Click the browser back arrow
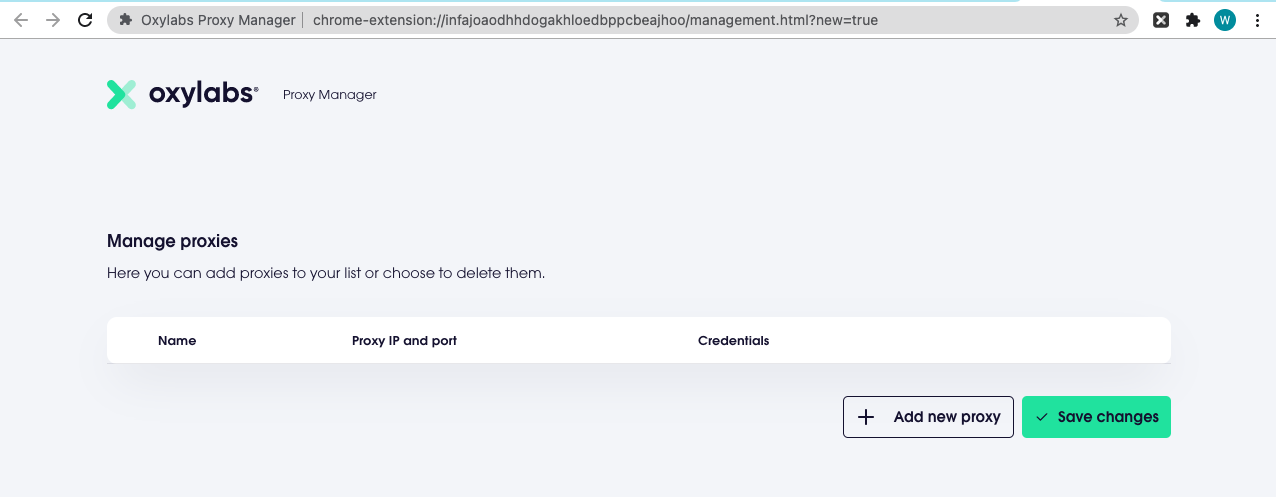This screenshot has width=1276, height=497. 21,20
